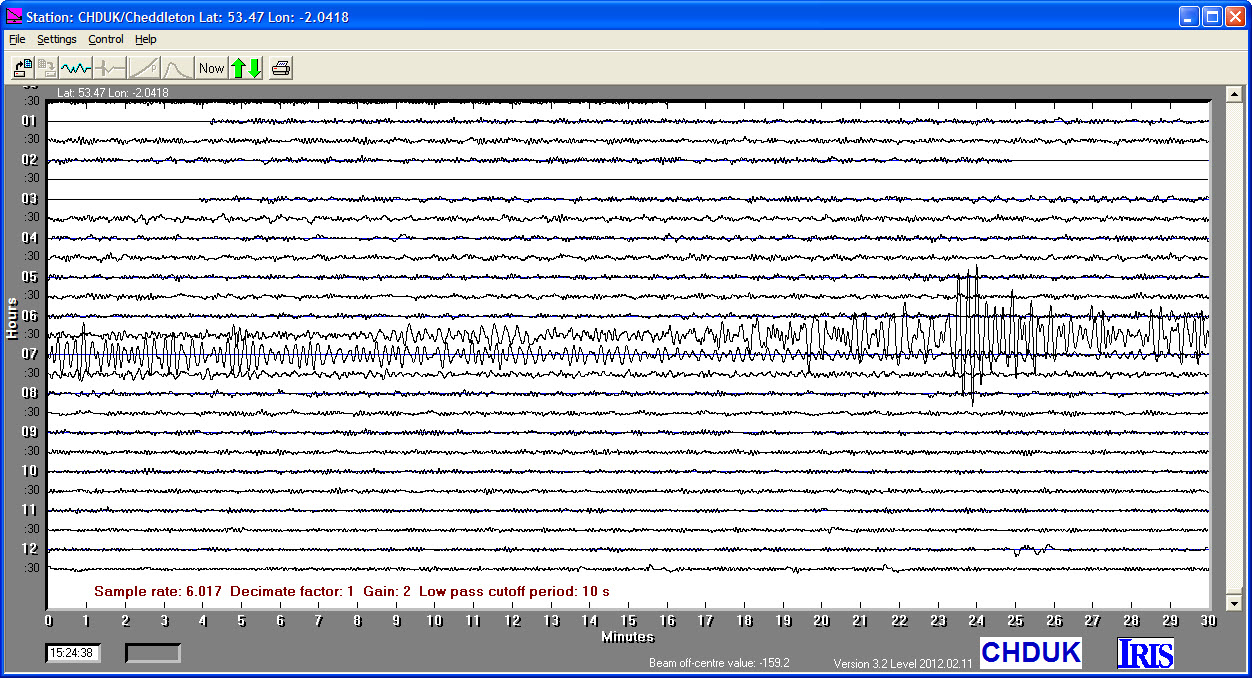Click the vertical scrollbar down arrow
This screenshot has width=1252, height=678.
point(1236,603)
